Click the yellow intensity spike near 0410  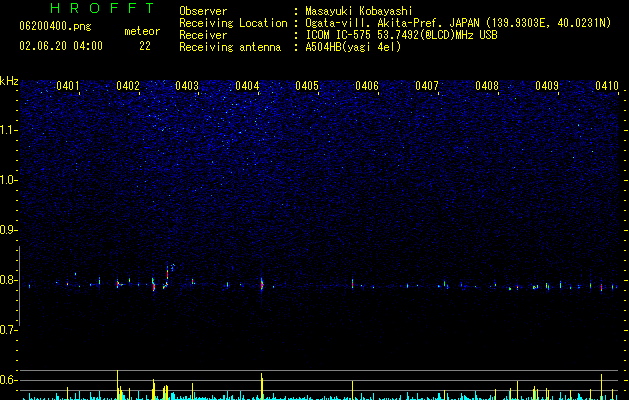click(601, 386)
